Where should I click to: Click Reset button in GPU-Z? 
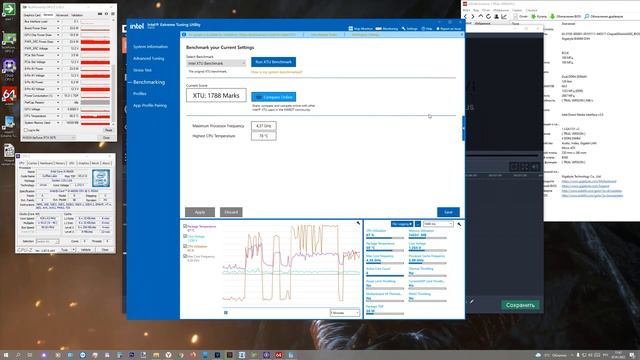pyautogui.click(x=108, y=130)
